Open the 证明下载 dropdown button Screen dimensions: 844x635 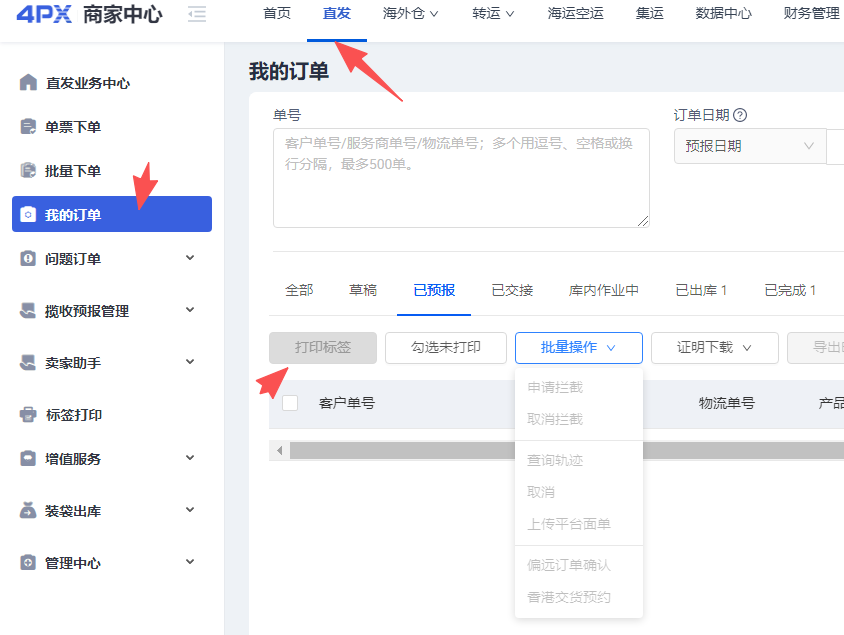714,348
